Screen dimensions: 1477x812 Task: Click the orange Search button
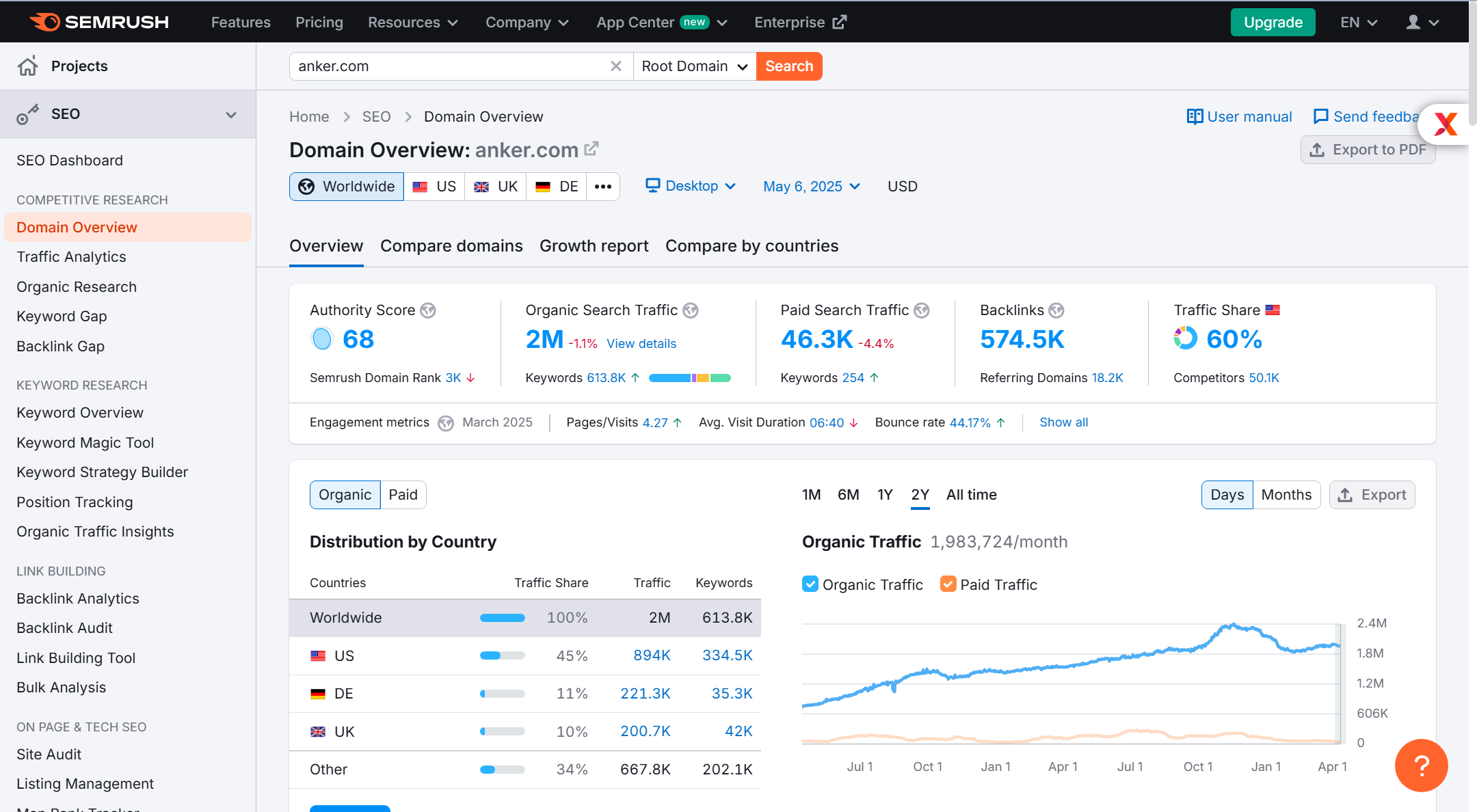tap(789, 66)
